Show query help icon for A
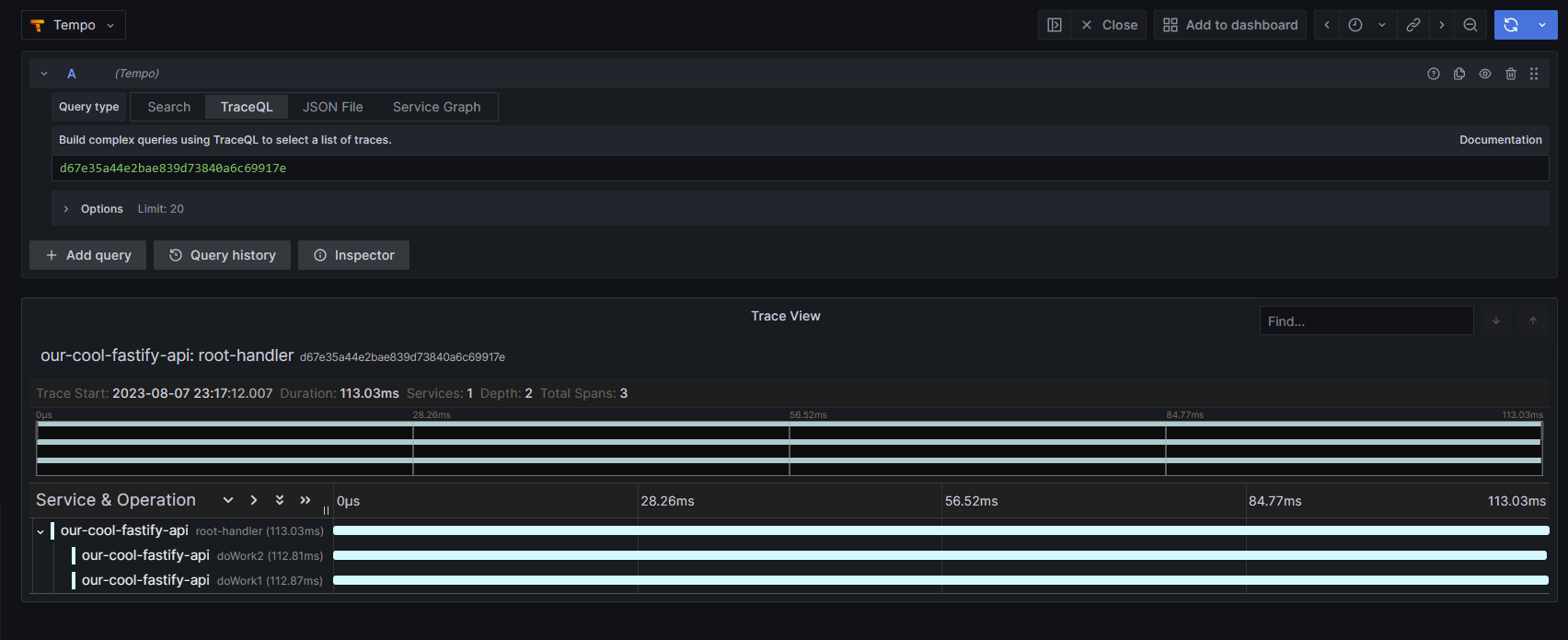The width and height of the screenshot is (1568, 640). [x=1434, y=74]
